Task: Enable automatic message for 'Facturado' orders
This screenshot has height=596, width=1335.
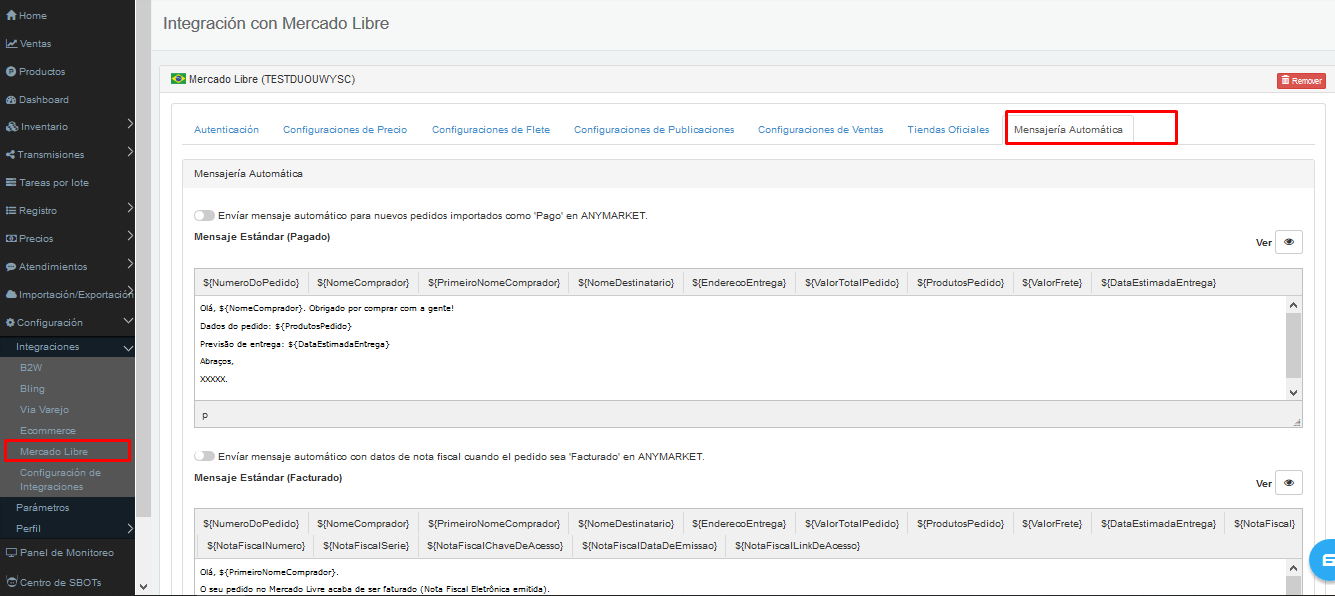Action: (204, 456)
